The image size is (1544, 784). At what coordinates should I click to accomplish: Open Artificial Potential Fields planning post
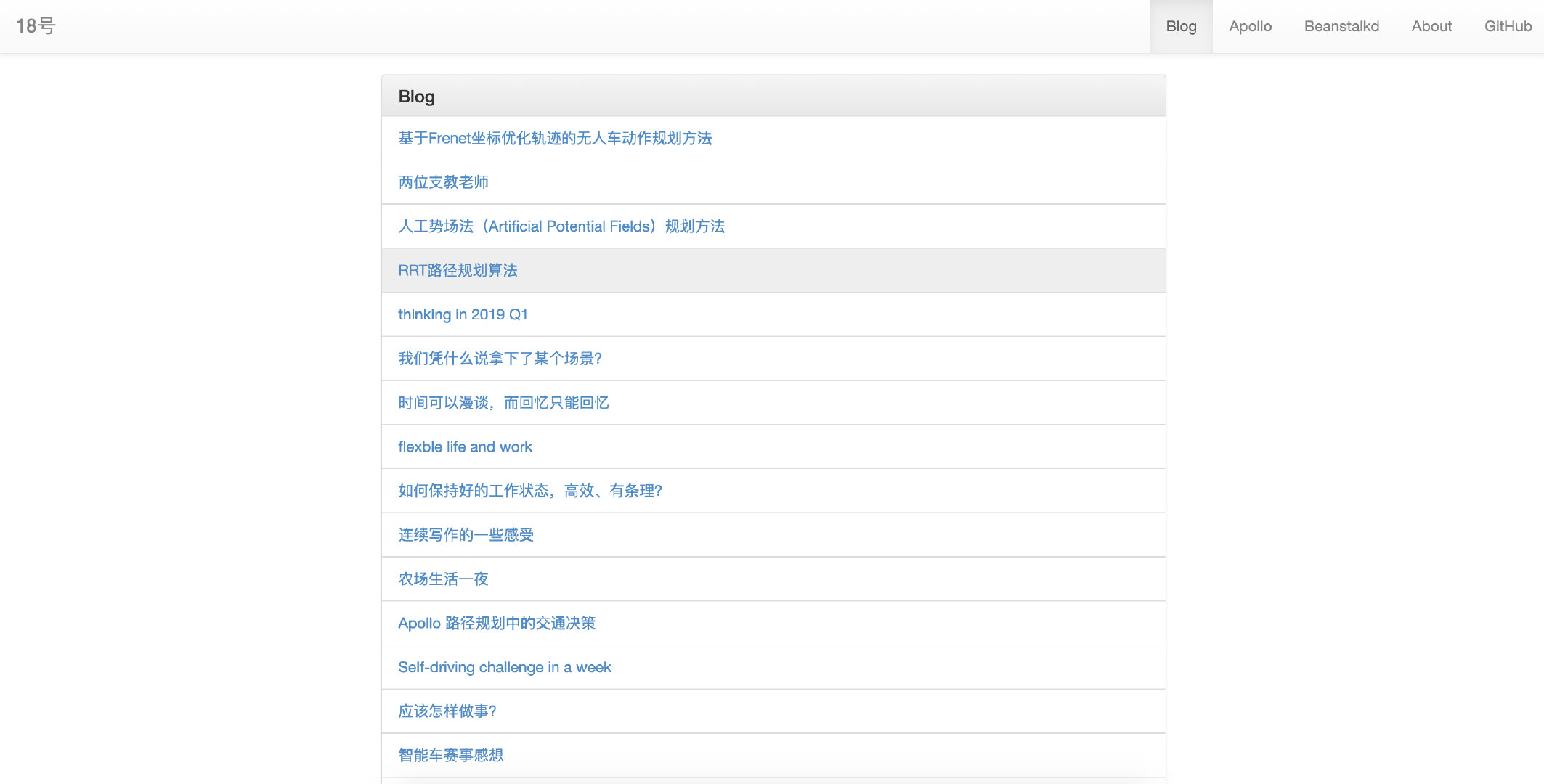[561, 226]
